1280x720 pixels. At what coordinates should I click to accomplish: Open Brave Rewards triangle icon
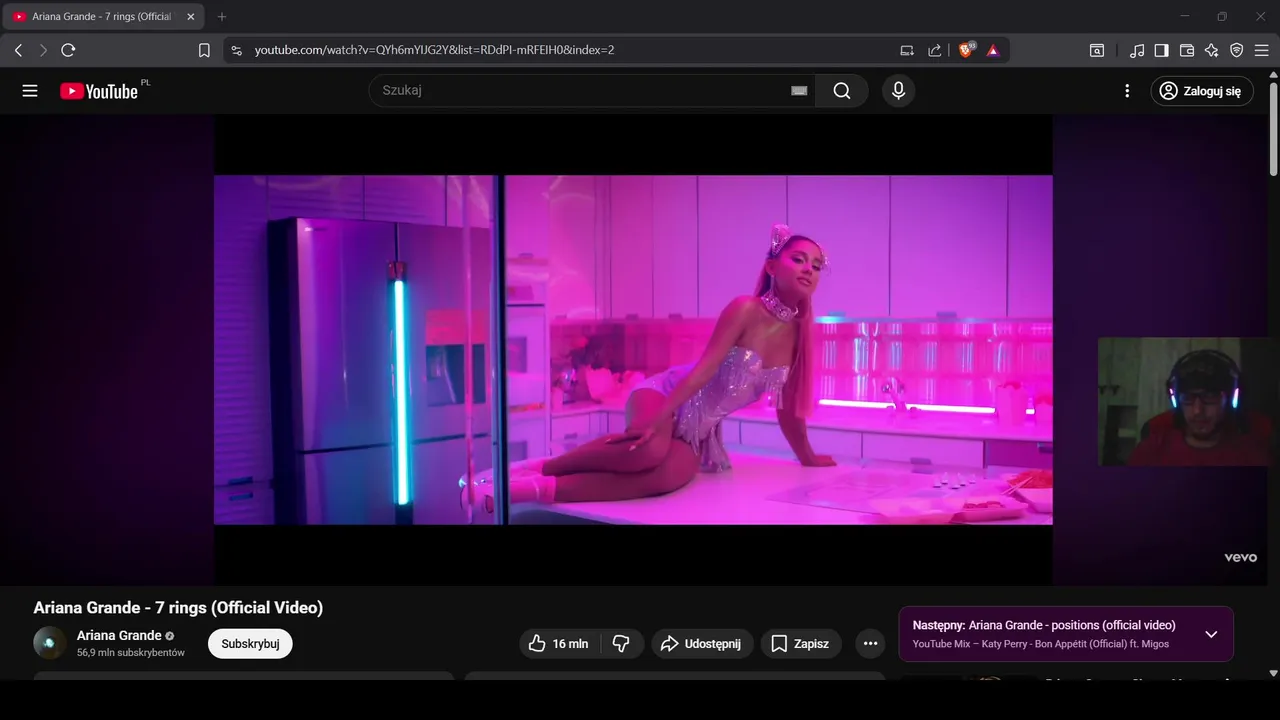(993, 50)
